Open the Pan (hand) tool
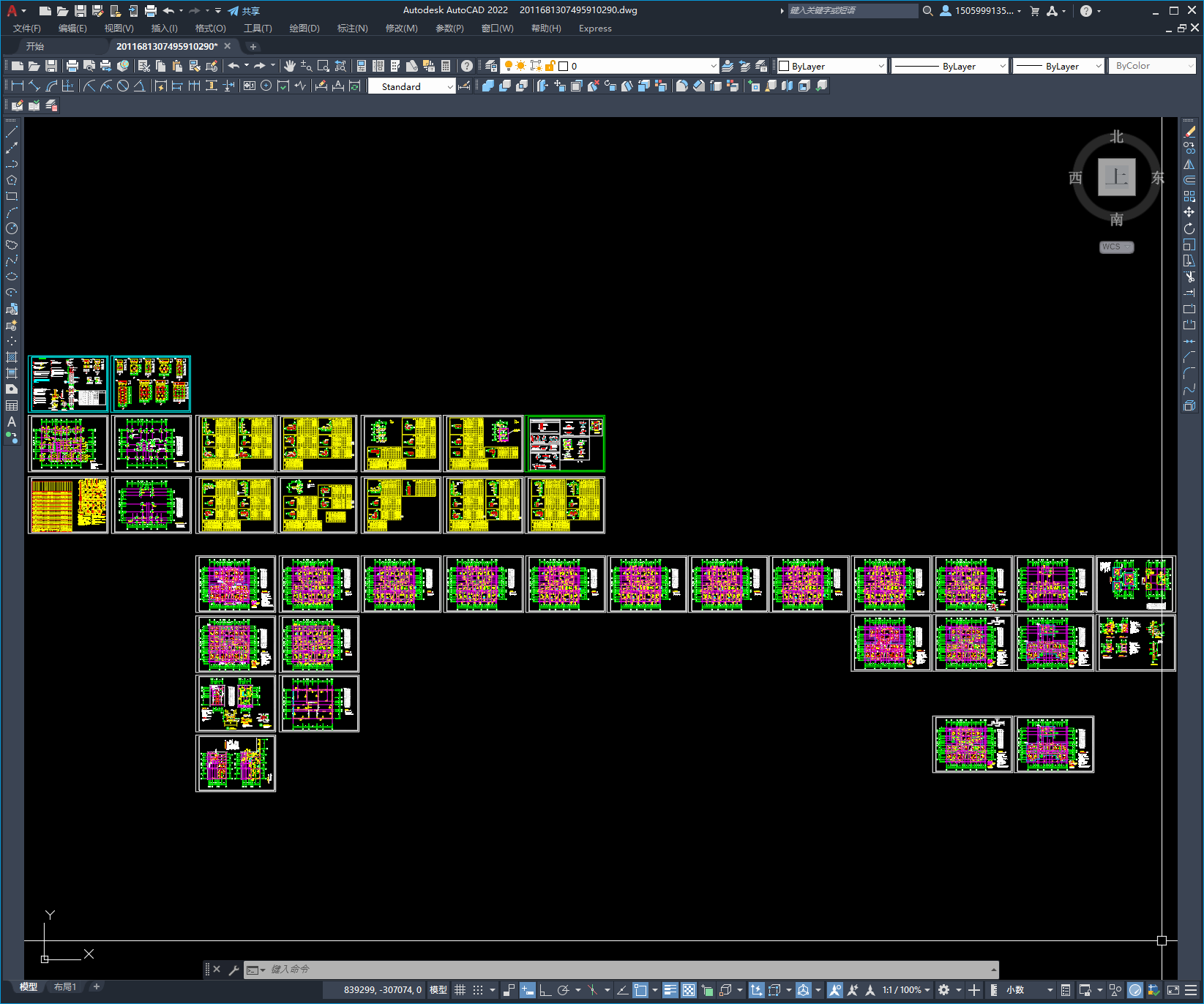 coord(290,66)
